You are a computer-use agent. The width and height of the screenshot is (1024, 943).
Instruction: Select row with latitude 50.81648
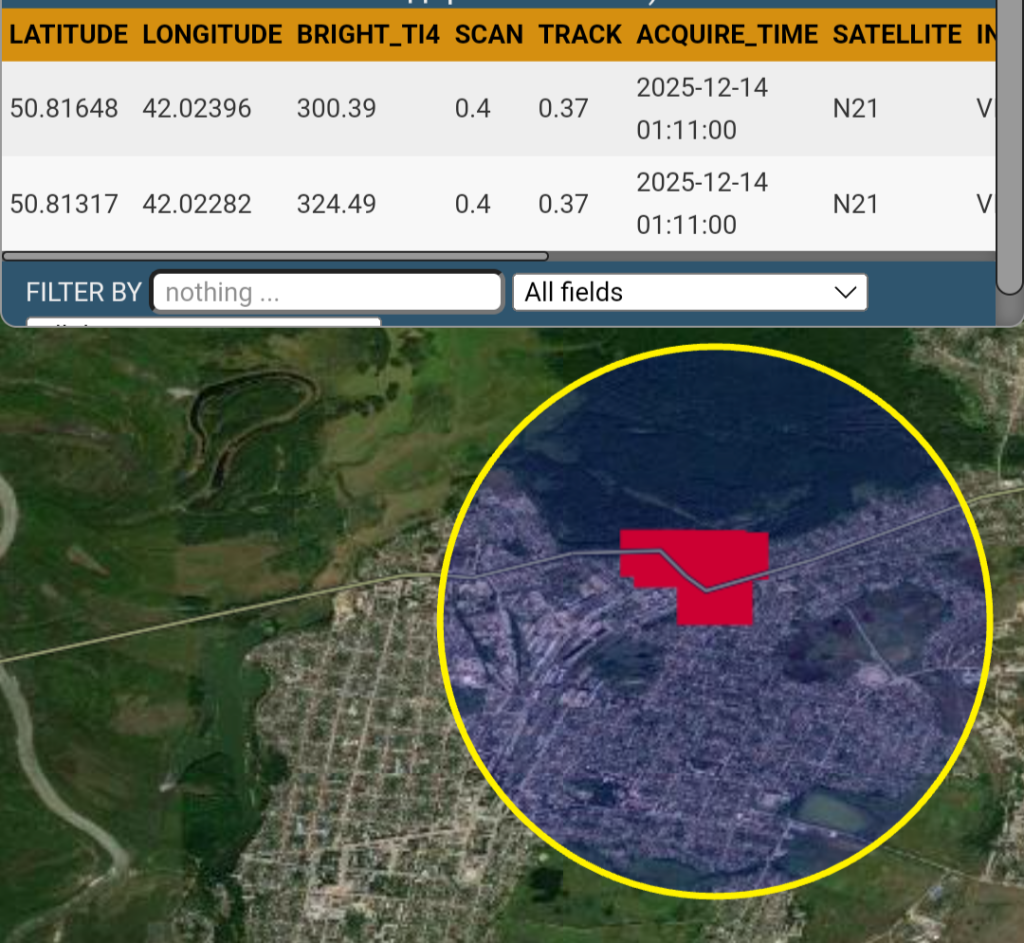(64, 108)
